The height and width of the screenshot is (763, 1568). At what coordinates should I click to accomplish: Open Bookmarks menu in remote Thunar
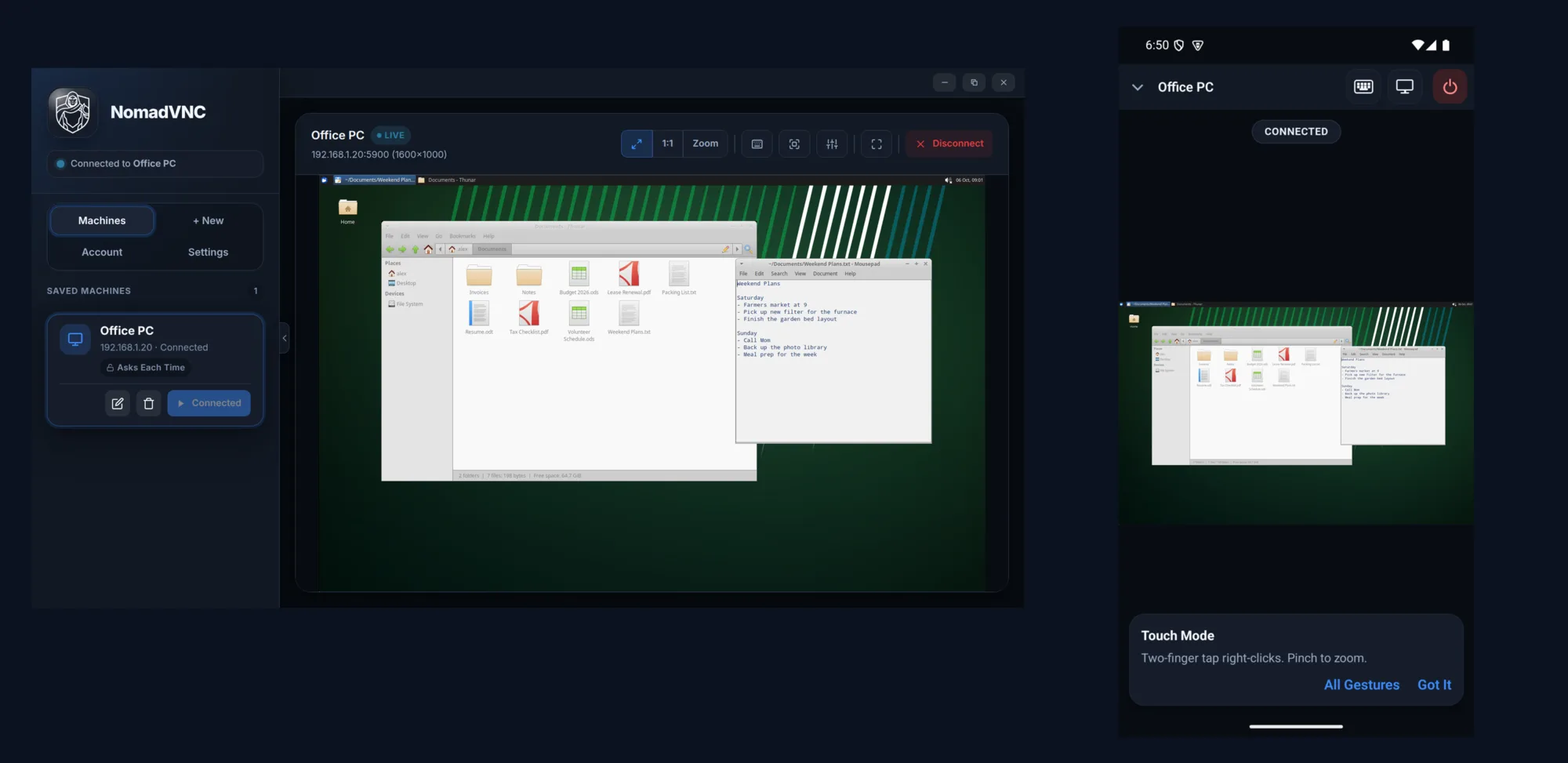[x=463, y=236]
